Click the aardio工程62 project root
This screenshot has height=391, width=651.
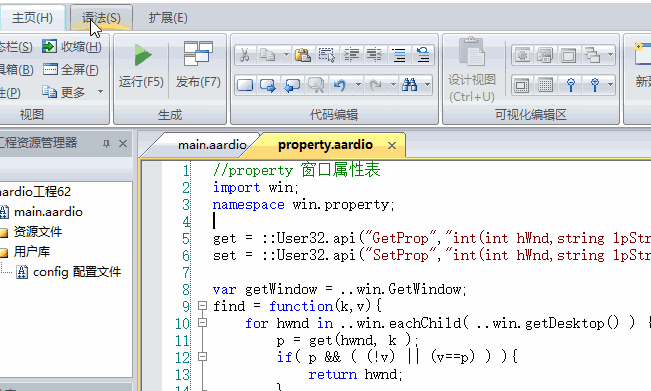pos(35,191)
